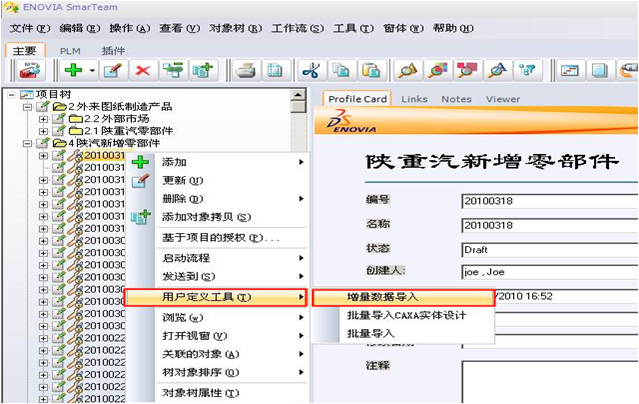This screenshot has height=404, width=639.
Task: Switch to the PLM toolbar tab
Action: coord(70,51)
